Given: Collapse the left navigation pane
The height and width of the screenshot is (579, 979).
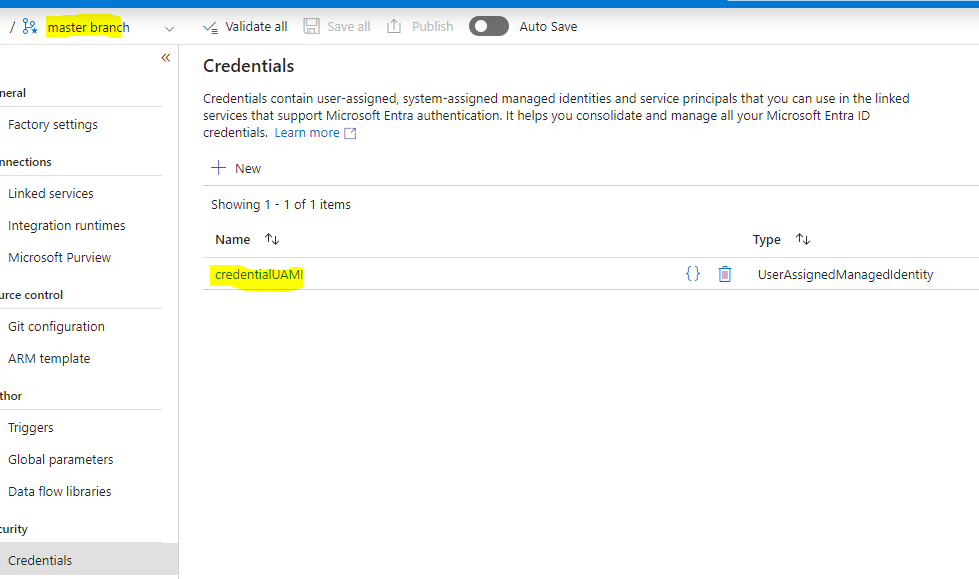Looking at the screenshot, I should pyautogui.click(x=165, y=58).
